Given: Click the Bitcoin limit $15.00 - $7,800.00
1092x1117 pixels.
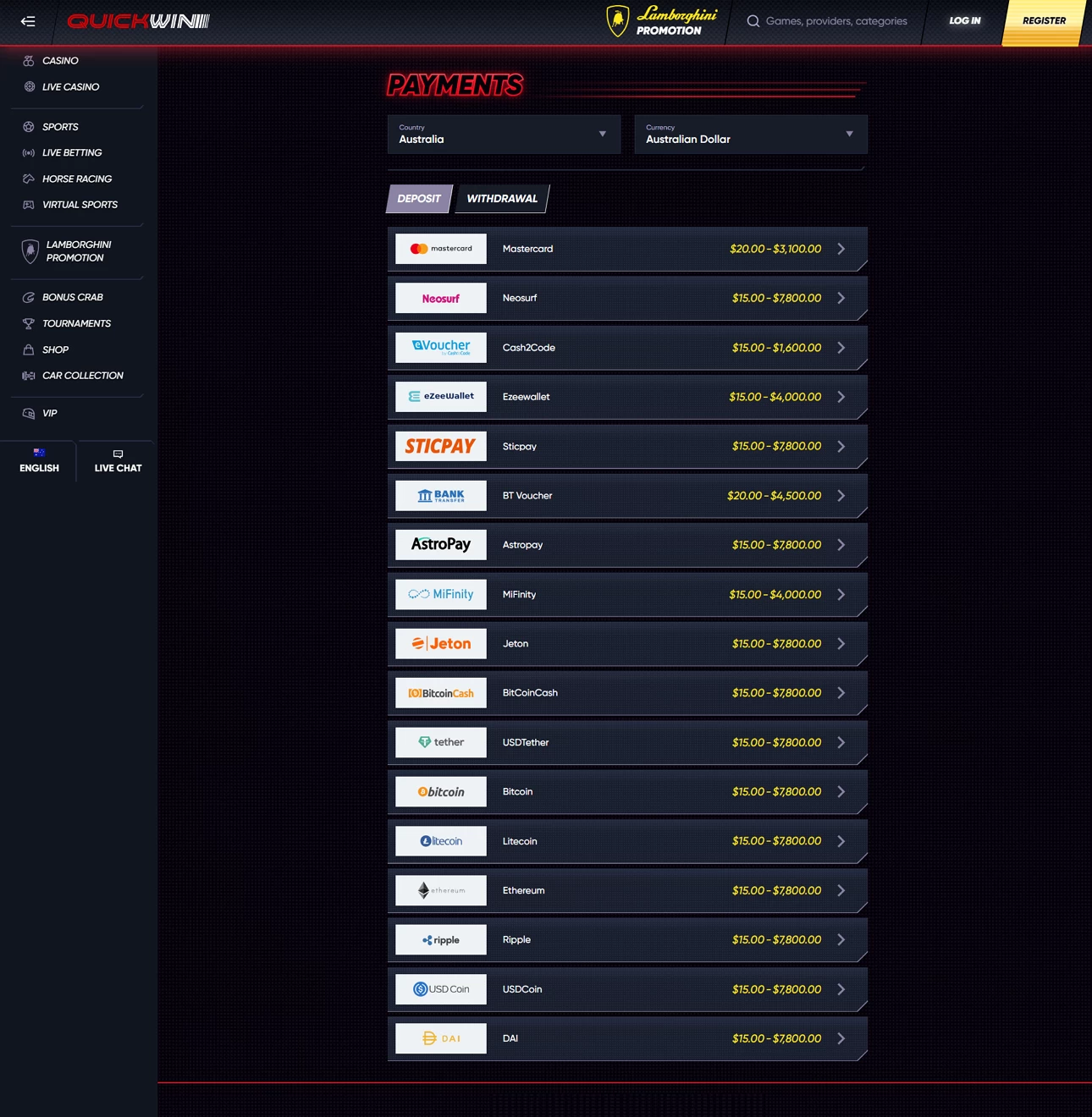Looking at the screenshot, I should point(776,792).
